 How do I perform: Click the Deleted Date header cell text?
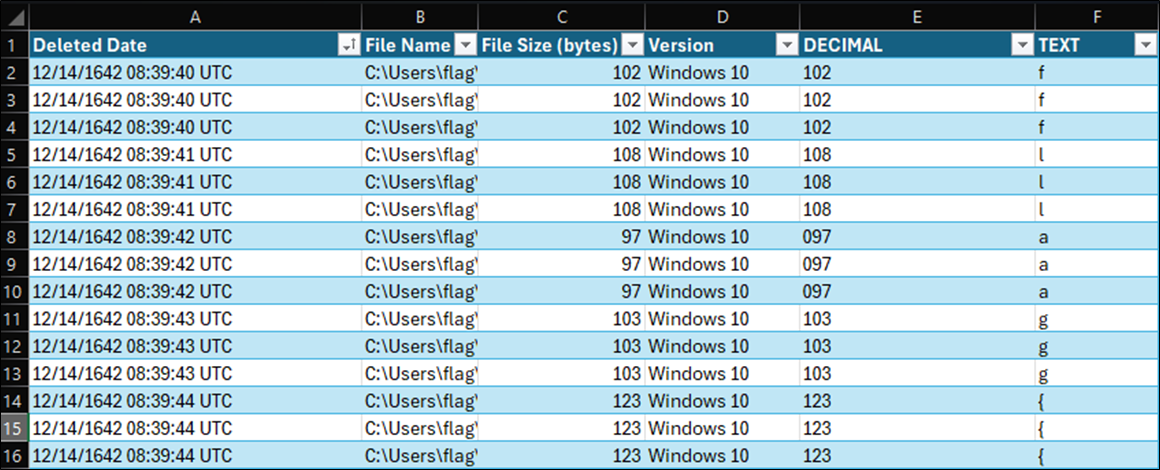[x=90, y=46]
